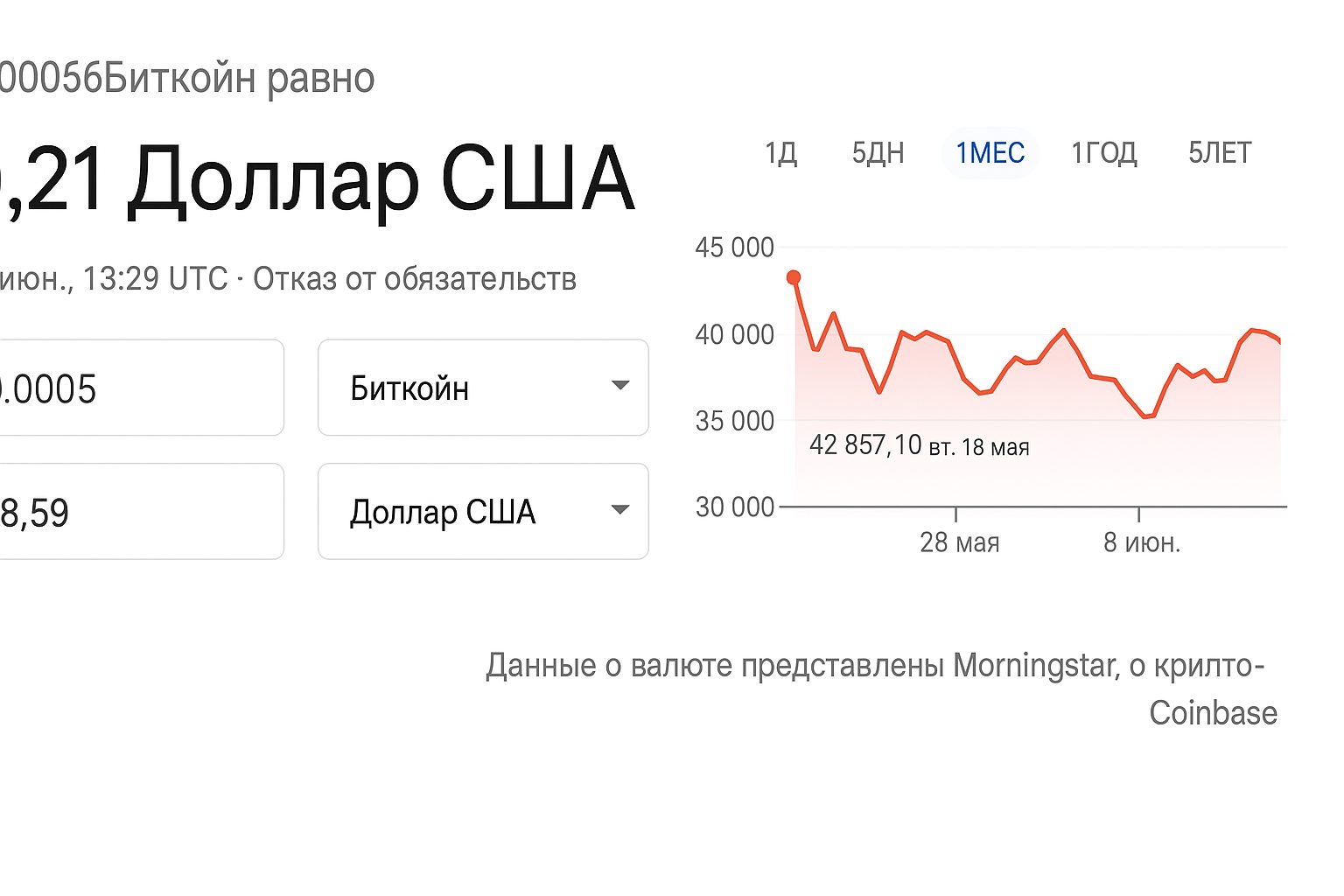Click the 42 857,10 price tooltip
This screenshot has height=896, width=1344.
click(x=919, y=445)
